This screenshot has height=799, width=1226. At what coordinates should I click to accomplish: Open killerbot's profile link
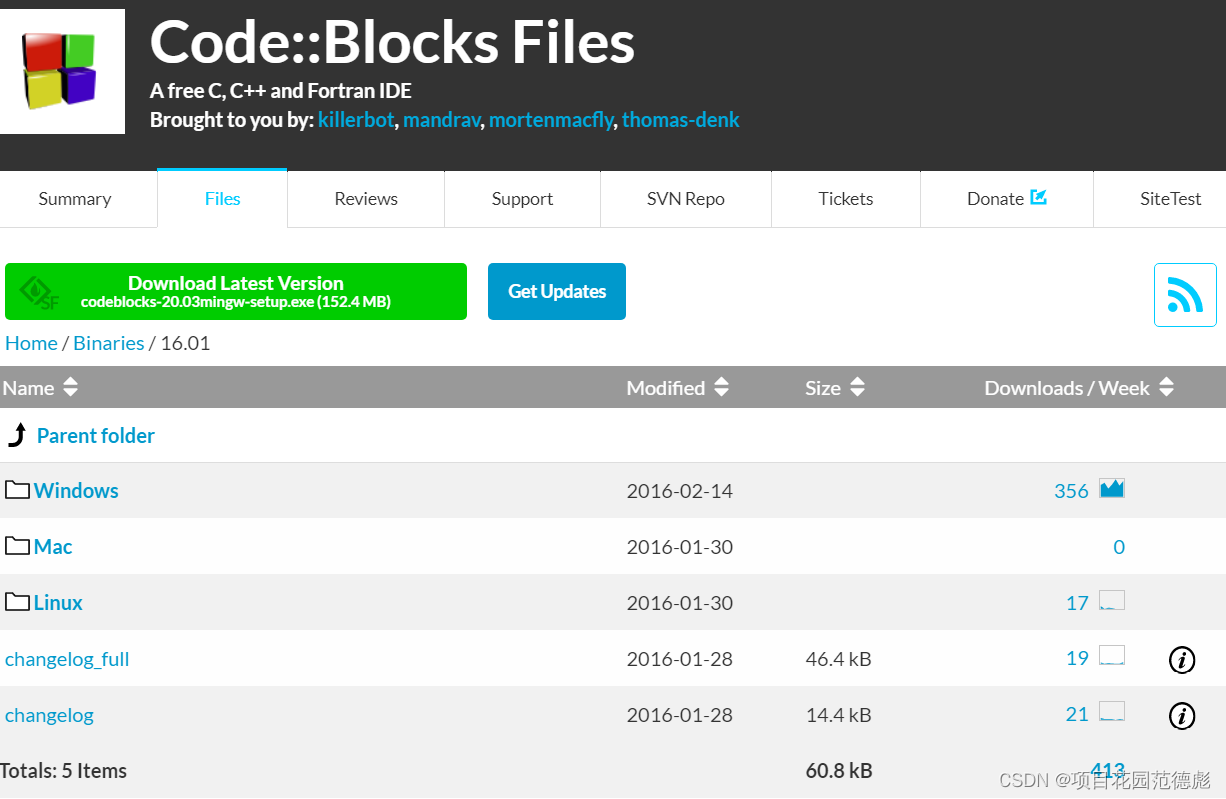click(356, 120)
